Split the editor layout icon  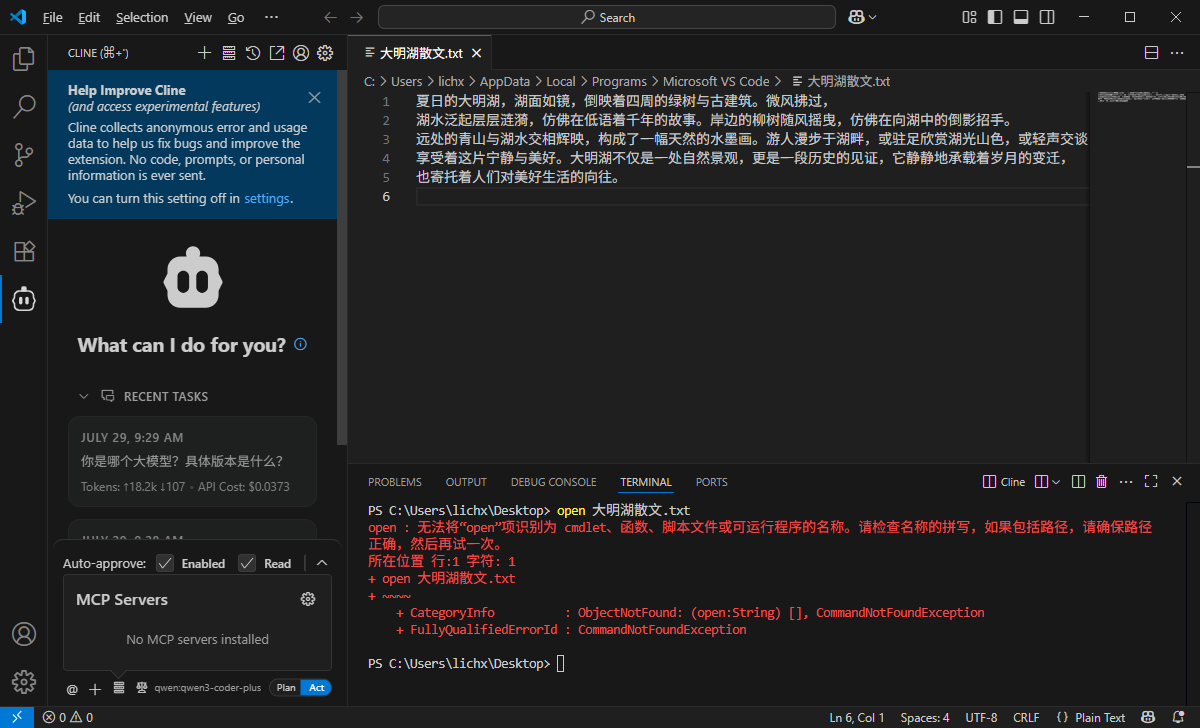[x=1151, y=53]
